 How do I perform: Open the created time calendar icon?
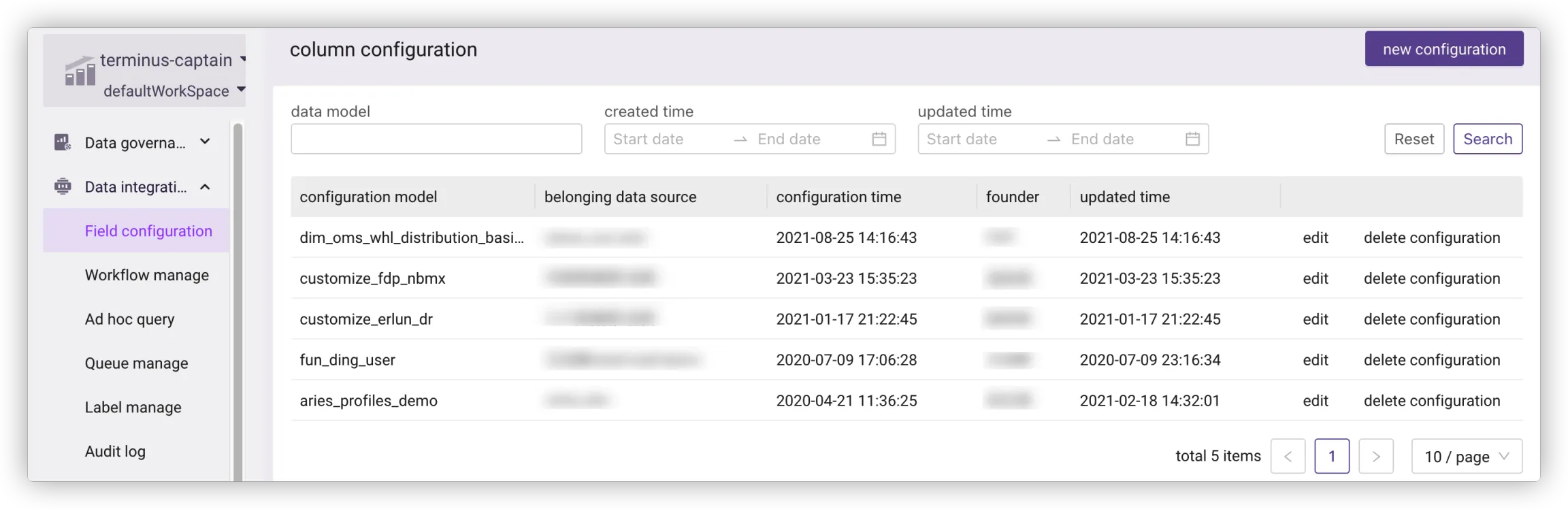tap(879, 139)
